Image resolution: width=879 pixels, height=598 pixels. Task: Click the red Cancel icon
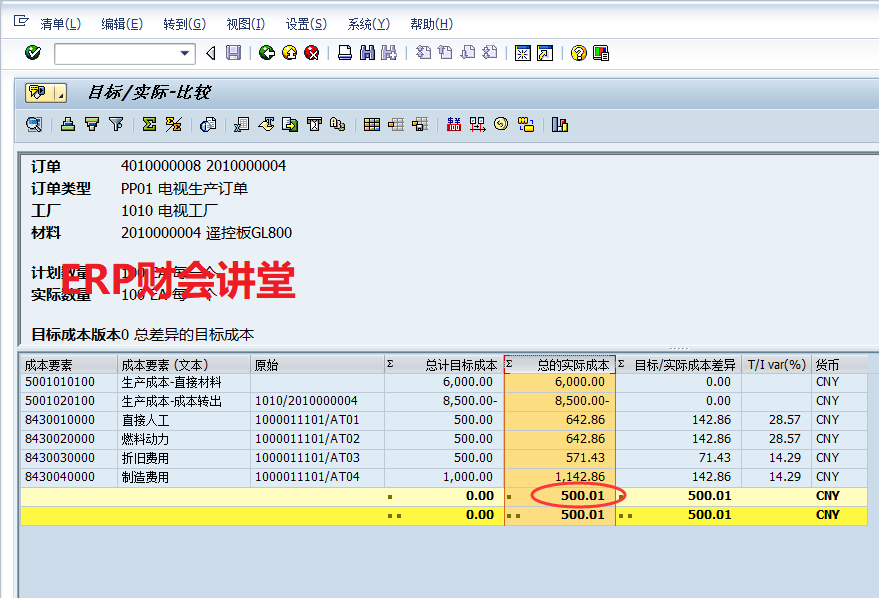[312, 53]
